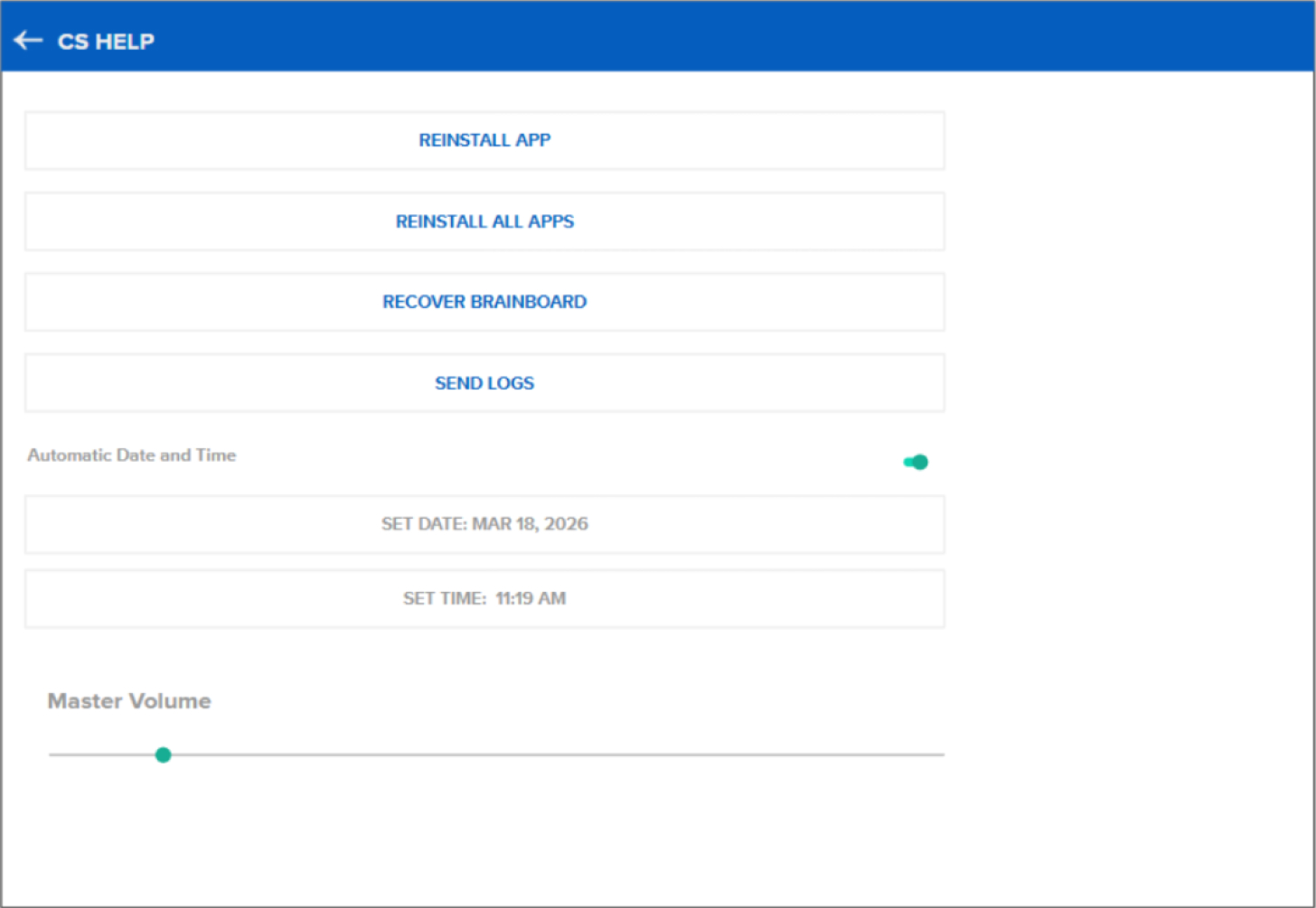Select the Master Volume label
The width and height of the screenshot is (1316, 908).
pyautogui.click(x=129, y=700)
